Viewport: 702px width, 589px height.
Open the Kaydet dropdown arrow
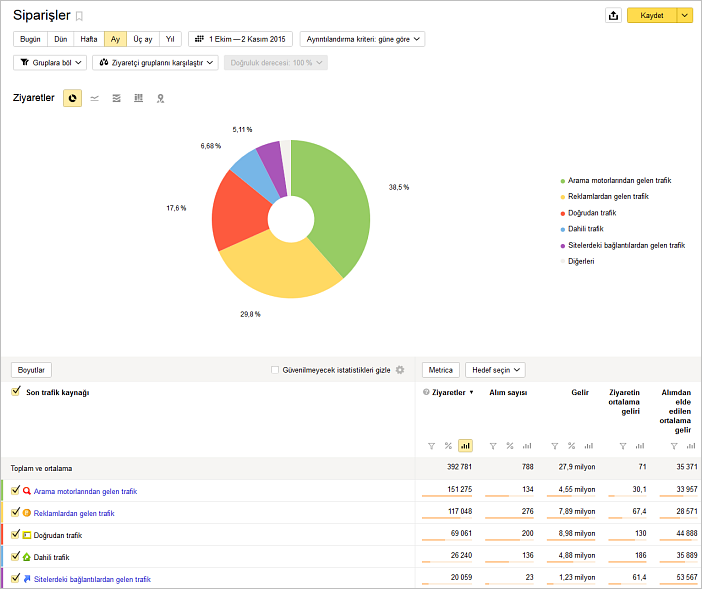pos(685,15)
